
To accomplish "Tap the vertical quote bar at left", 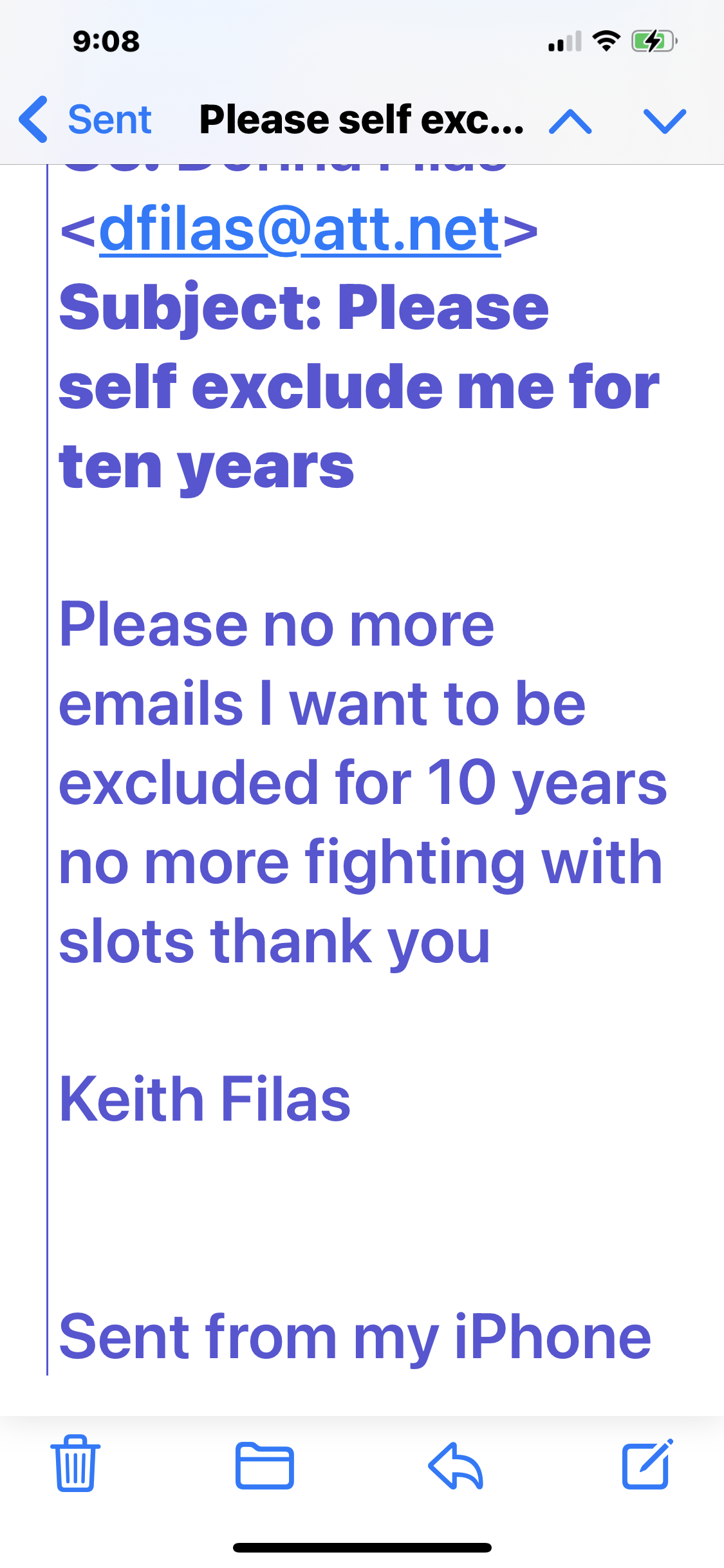I will [48, 772].
